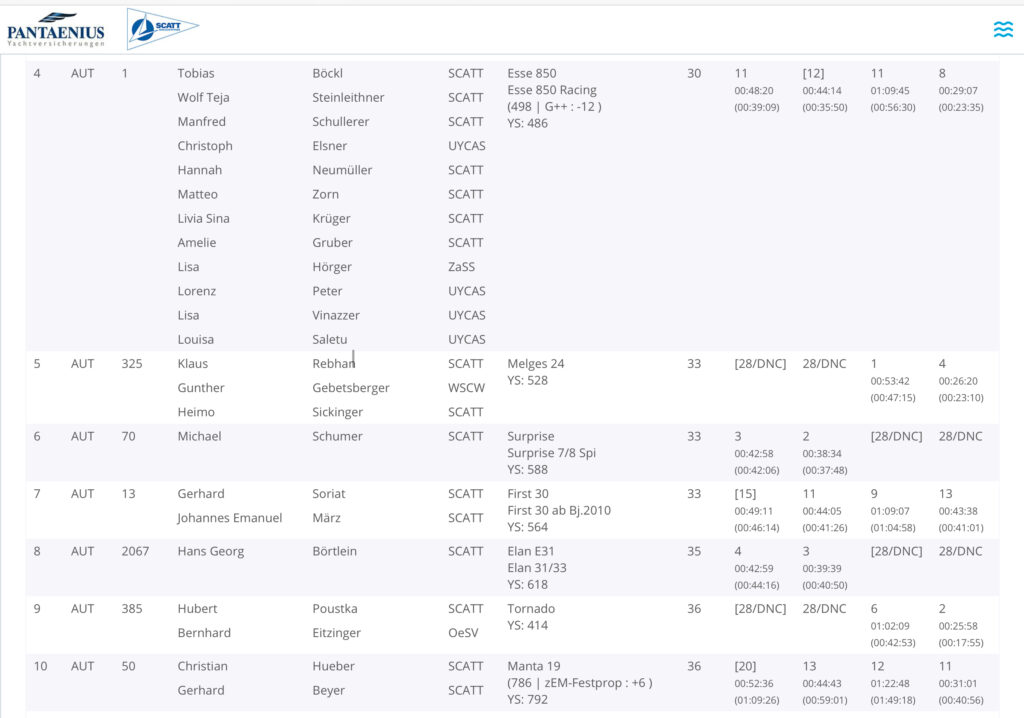Click the SCATT pennant logo
Screen dimensions: 1024x718
pos(163,29)
